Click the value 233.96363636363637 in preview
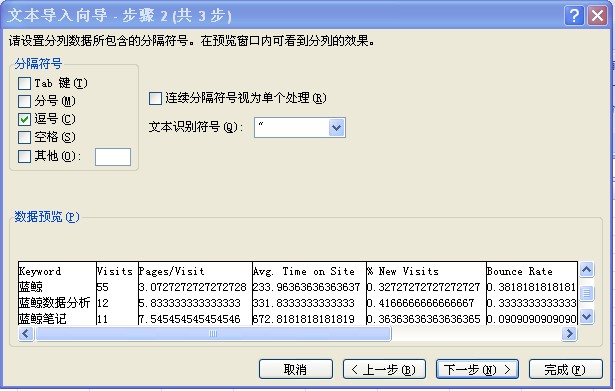This screenshot has height=391, width=615. pyautogui.click(x=306, y=287)
